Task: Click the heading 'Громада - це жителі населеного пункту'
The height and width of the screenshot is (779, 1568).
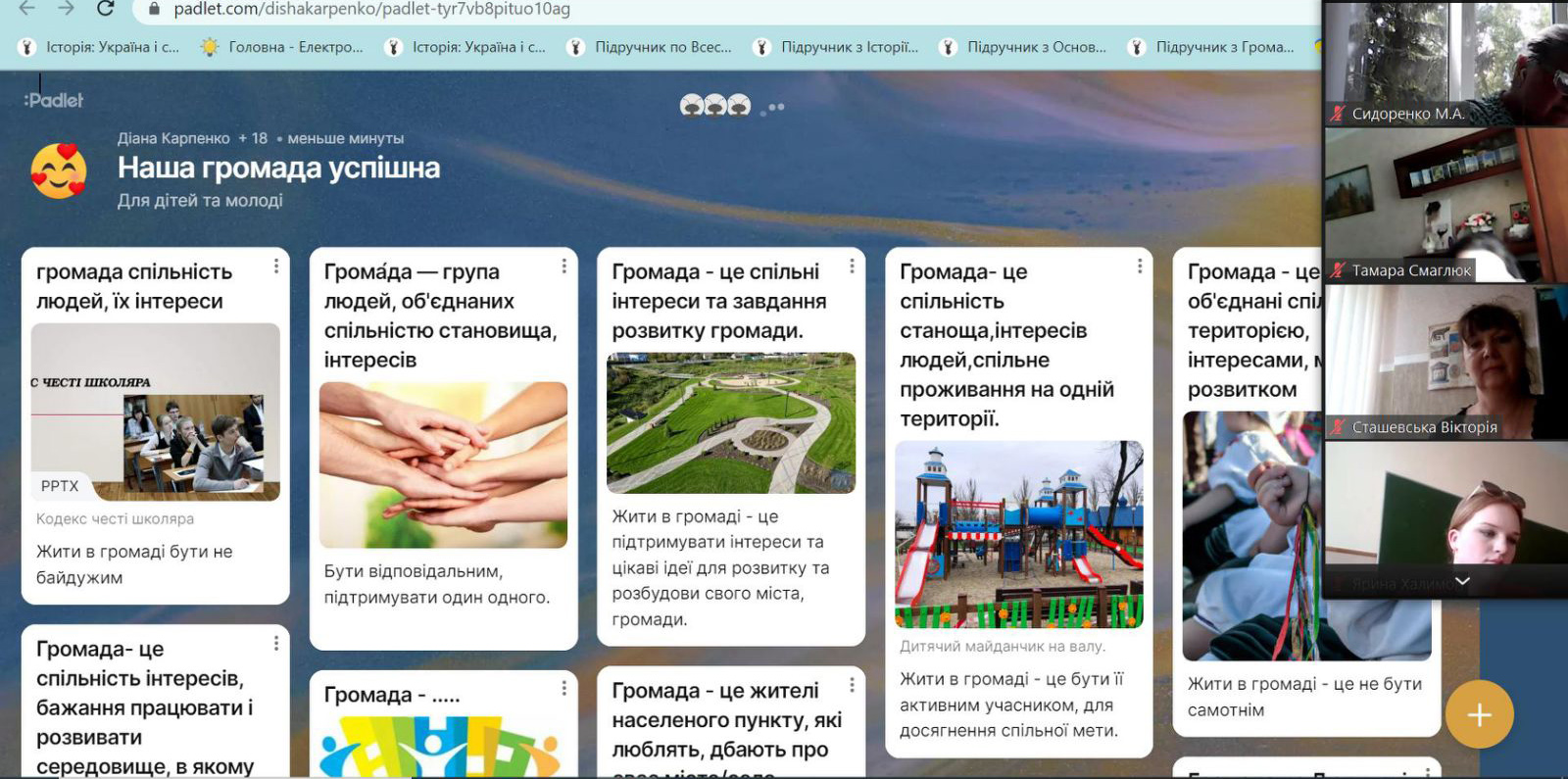Action: [x=727, y=729]
